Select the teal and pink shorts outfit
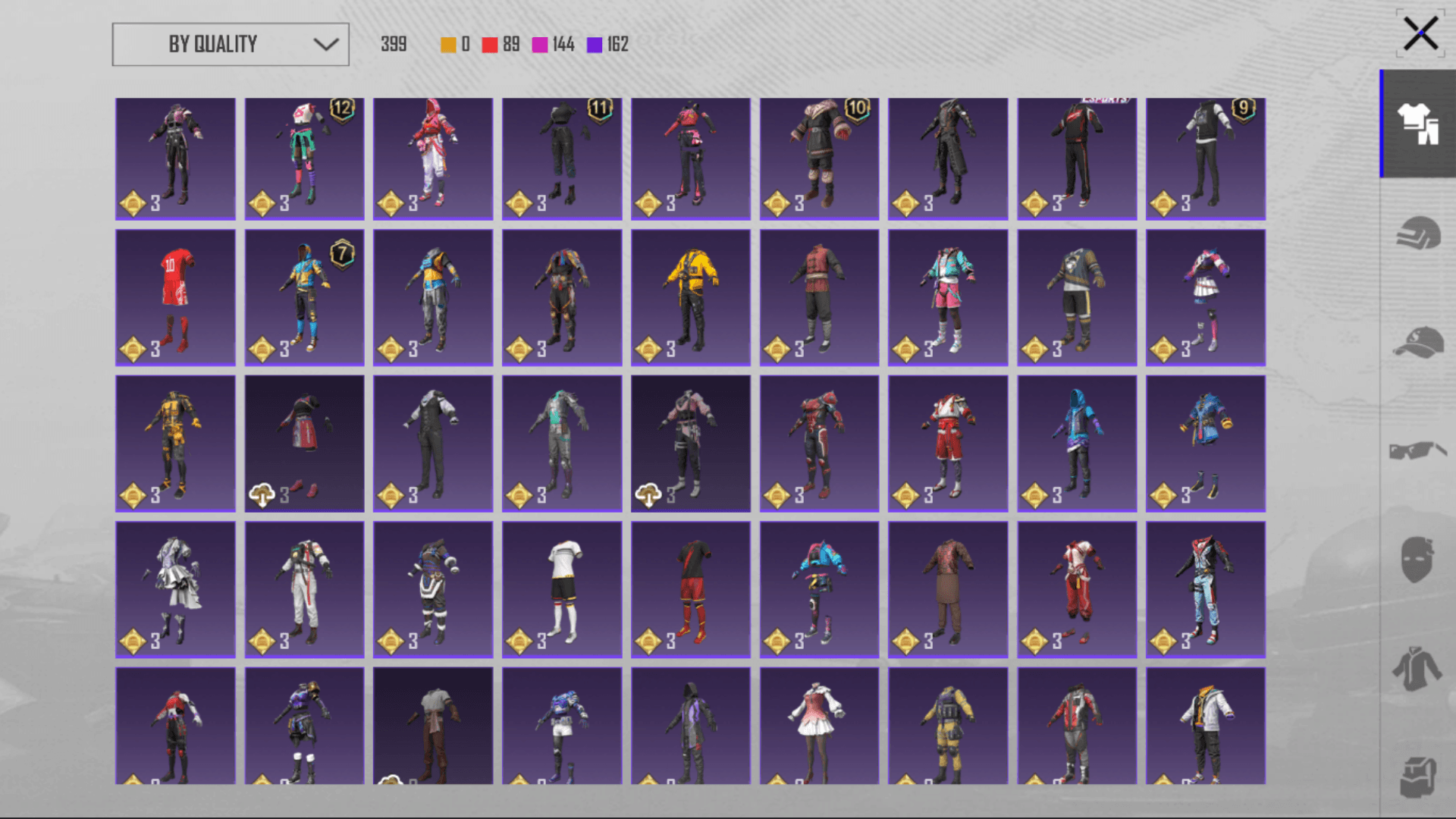 tap(948, 297)
